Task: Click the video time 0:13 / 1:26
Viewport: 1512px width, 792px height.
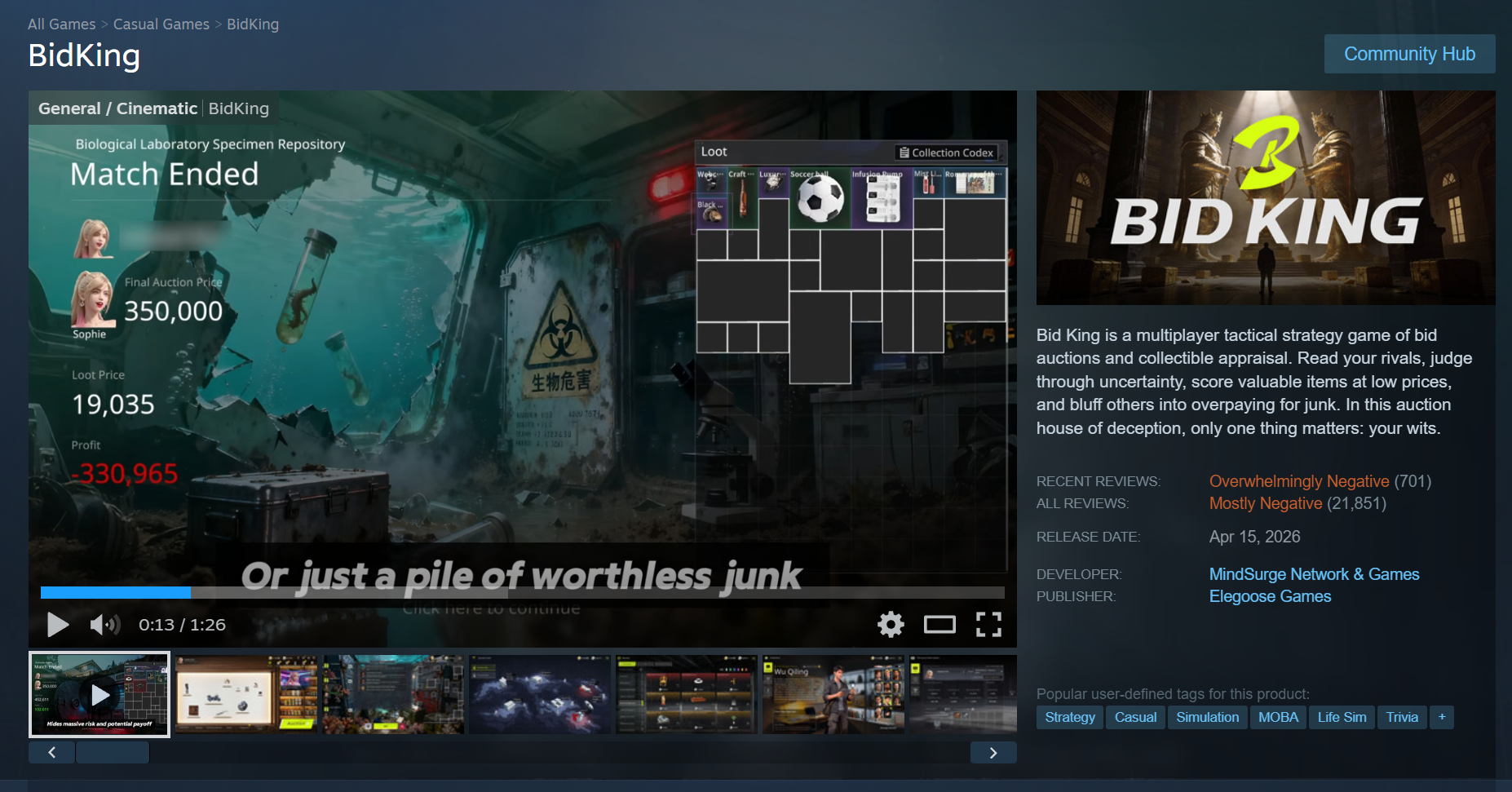Action: [182, 625]
